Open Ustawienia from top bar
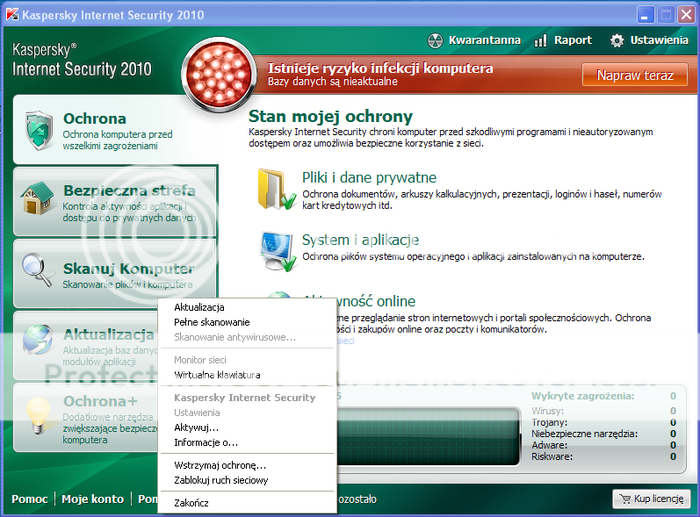 pos(649,41)
